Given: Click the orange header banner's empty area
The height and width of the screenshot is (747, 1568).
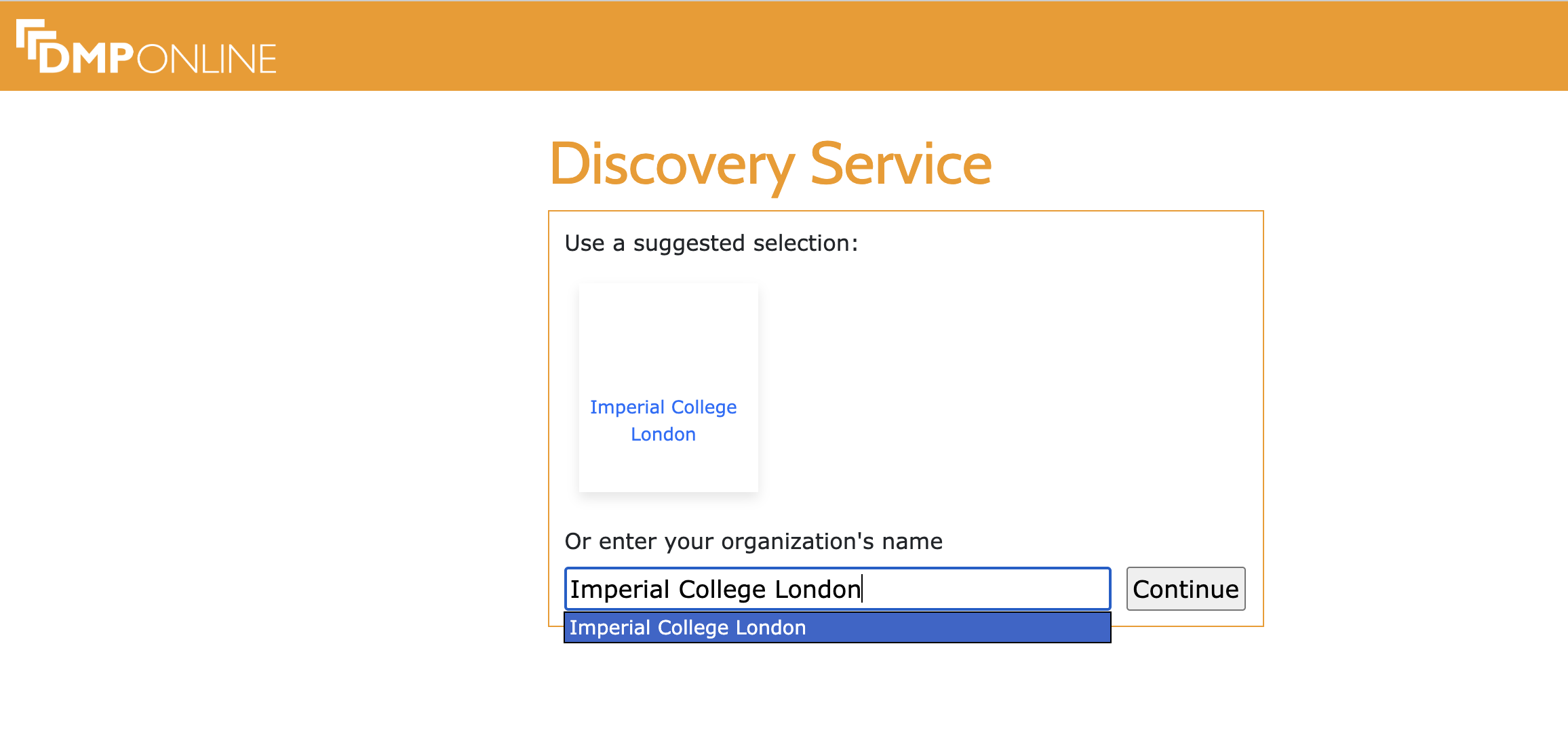Looking at the screenshot, I should pos(882,46).
